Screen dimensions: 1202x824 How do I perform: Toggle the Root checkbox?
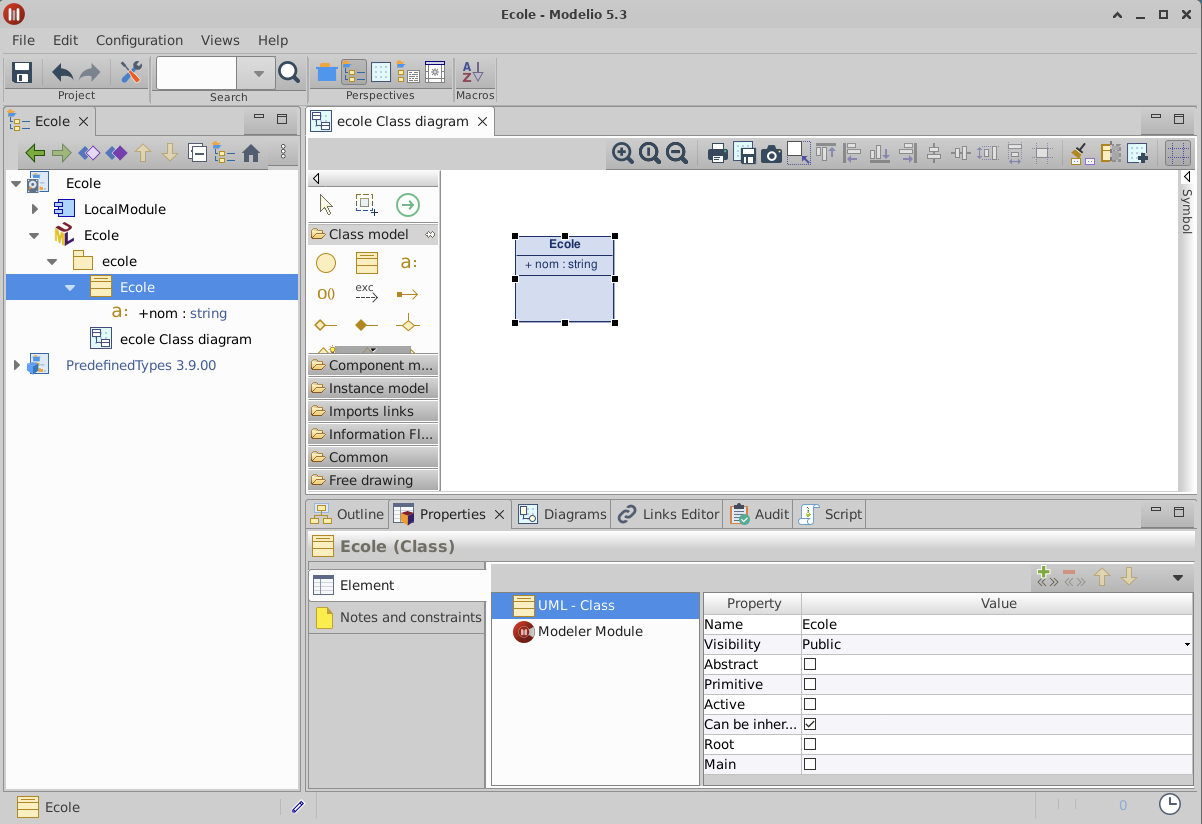[810, 744]
